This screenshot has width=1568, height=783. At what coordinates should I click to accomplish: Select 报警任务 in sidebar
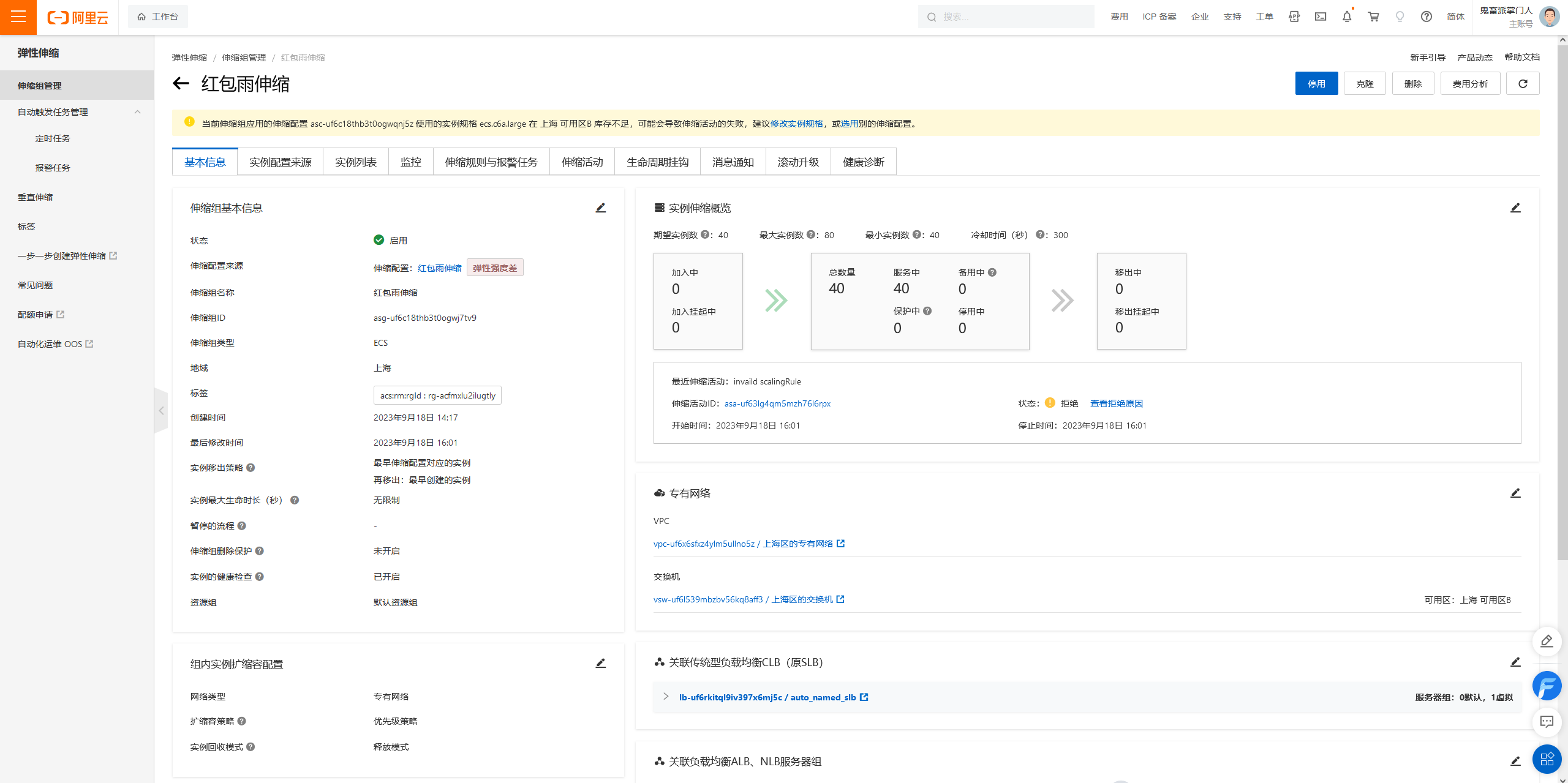pos(53,168)
